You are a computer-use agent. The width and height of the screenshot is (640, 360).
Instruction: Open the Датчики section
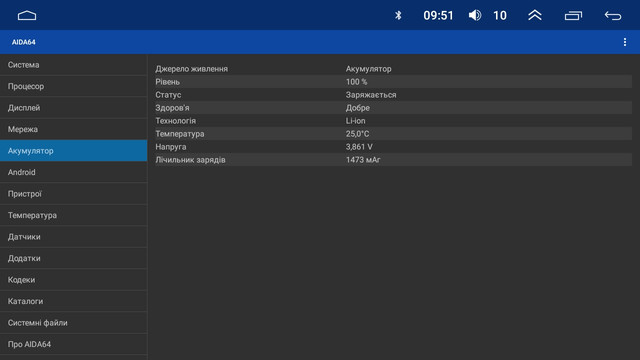click(73, 237)
